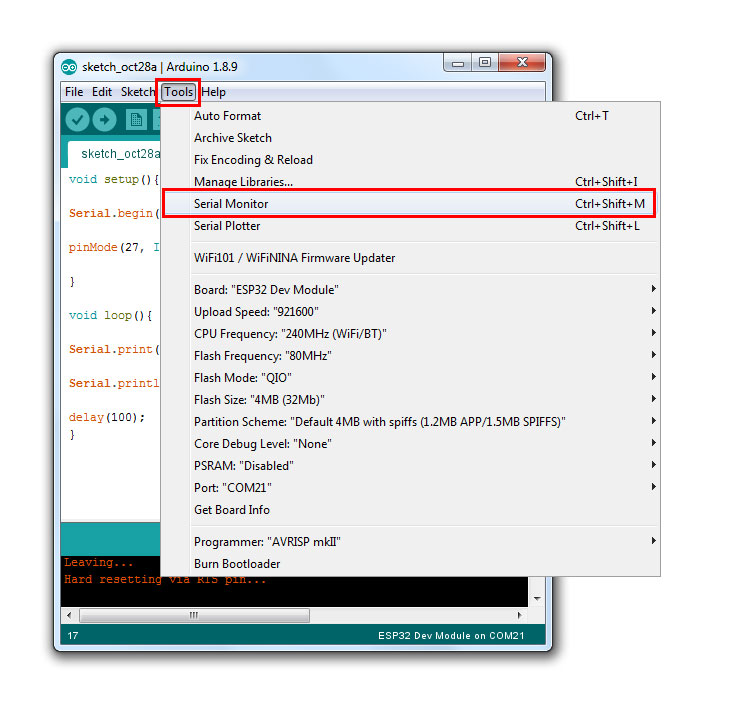Viewport: 730px width, 706px height.
Task: Expand Programmer AVRISP mkII submenu
Action: point(411,542)
